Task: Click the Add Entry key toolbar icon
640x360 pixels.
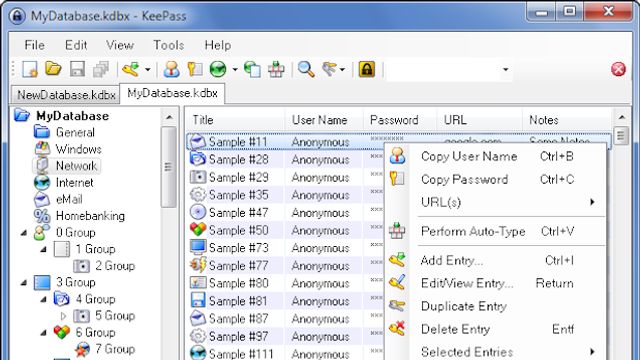Action: [131, 69]
